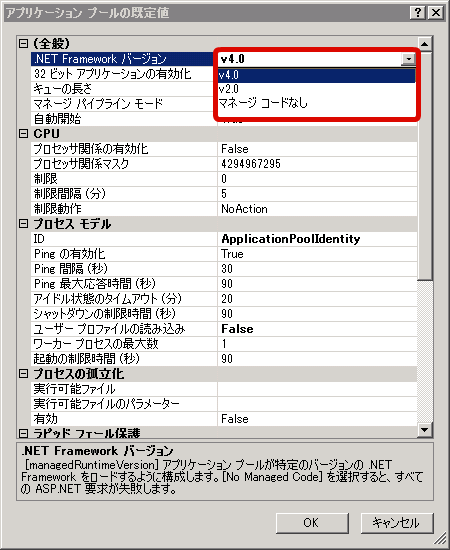Collapse the CPU section
This screenshot has height=550, width=450.
point(23,134)
